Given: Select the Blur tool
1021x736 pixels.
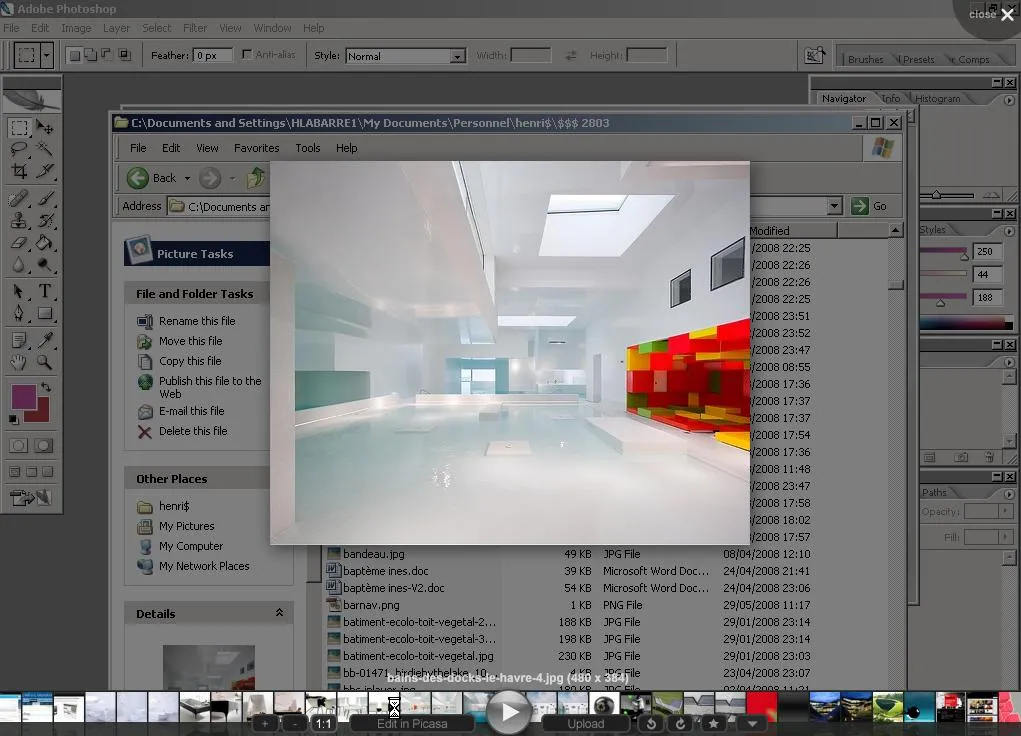Looking at the screenshot, I should coord(19,264).
